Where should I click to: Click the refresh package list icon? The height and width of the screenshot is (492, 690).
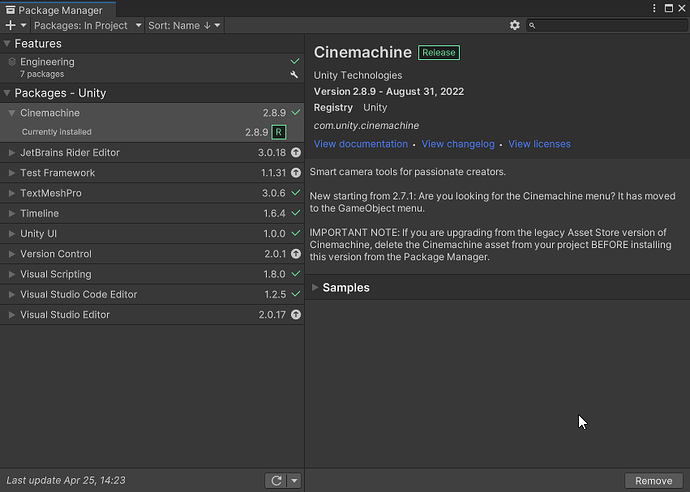(276, 481)
